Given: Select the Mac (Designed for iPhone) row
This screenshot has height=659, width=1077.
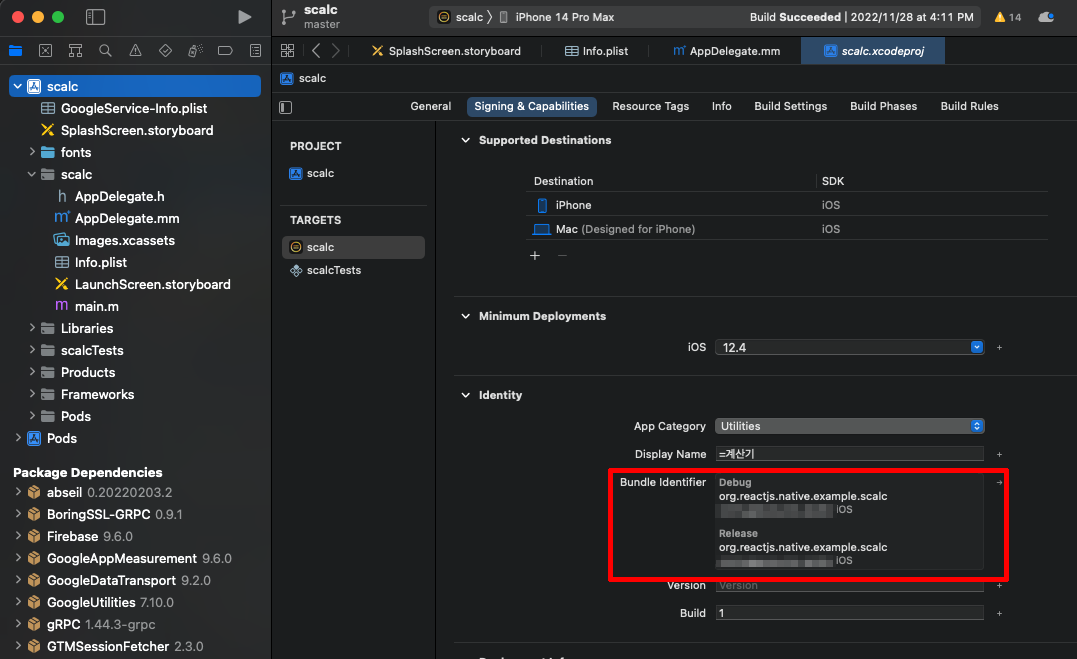Looking at the screenshot, I should (x=786, y=229).
